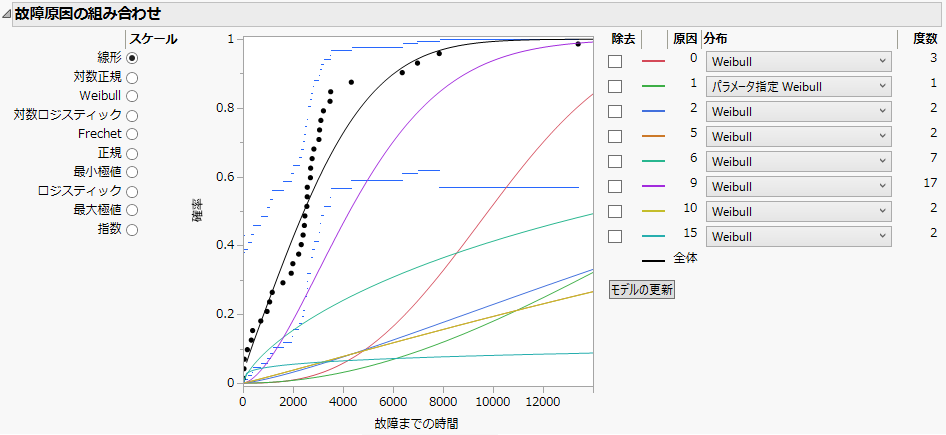Open distribution dropdown for cause 10

(x=799, y=212)
